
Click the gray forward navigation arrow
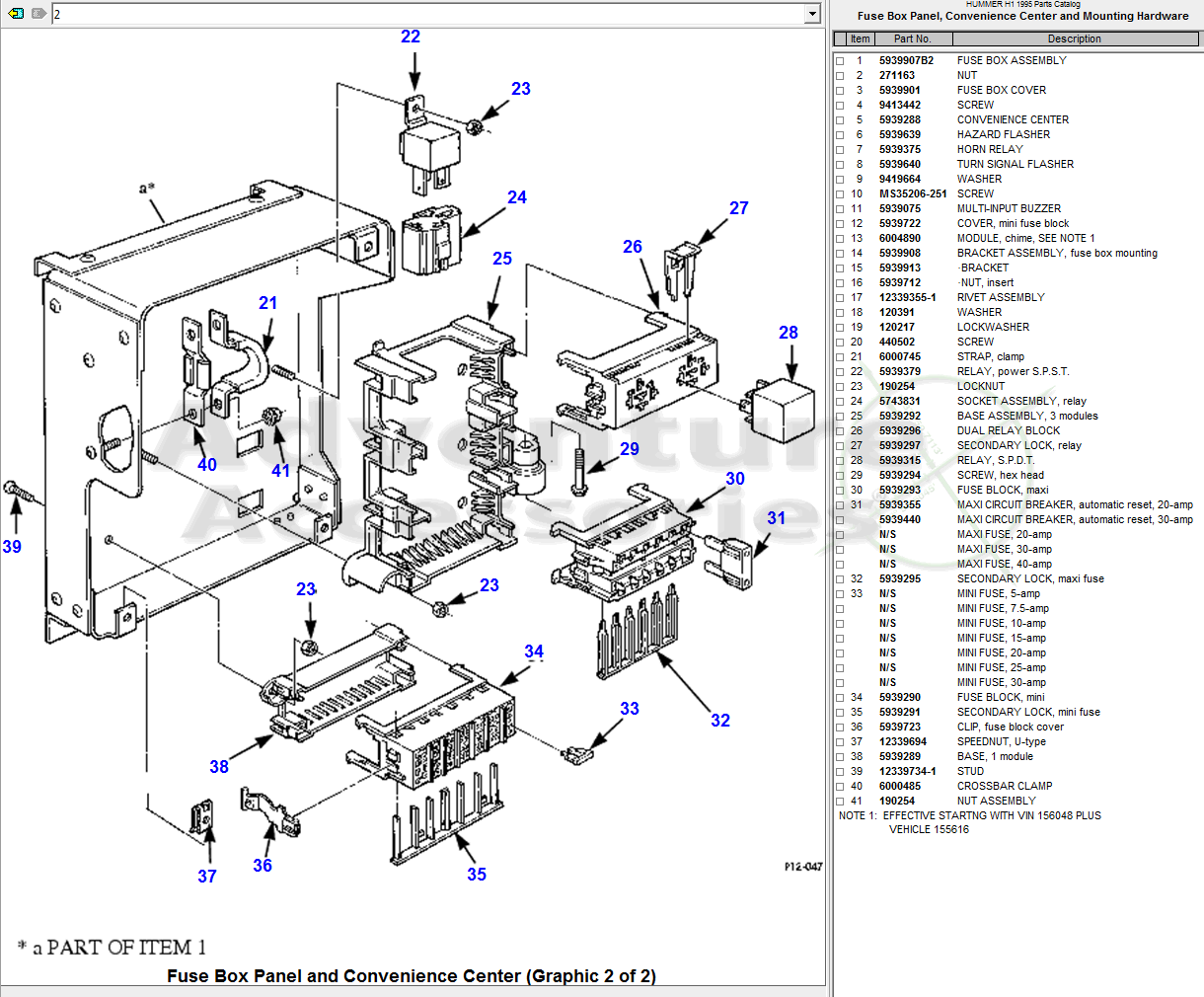38,14
